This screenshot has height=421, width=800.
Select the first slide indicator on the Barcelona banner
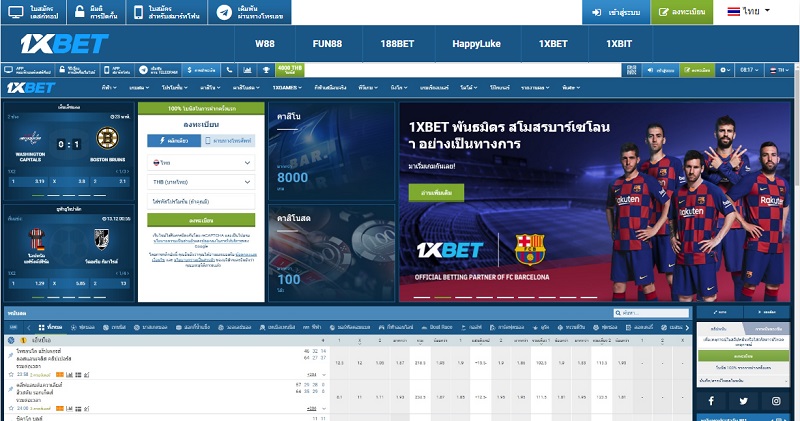point(421,297)
